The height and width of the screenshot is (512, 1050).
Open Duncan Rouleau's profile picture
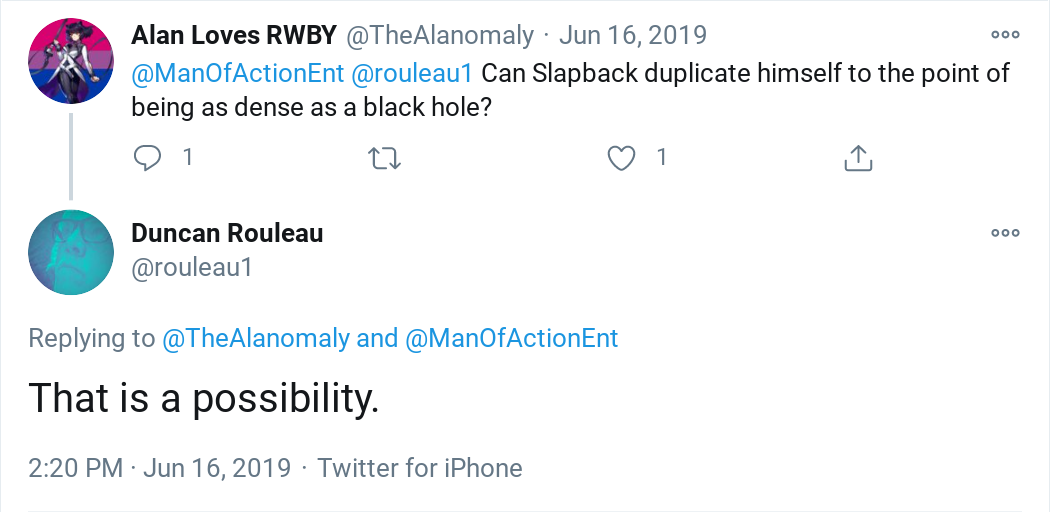pyautogui.click(x=70, y=252)
